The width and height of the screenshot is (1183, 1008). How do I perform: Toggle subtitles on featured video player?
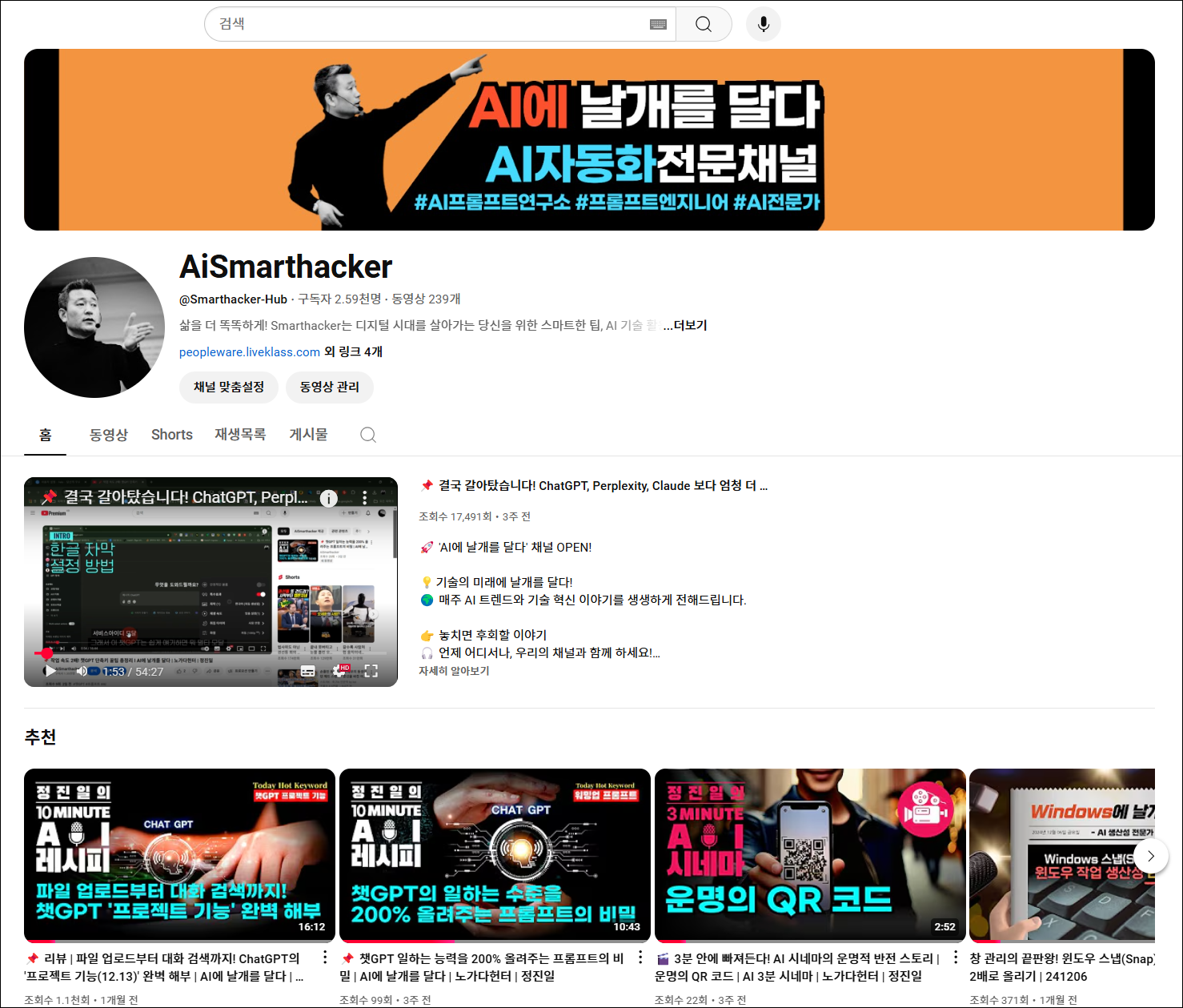coord(308,671)
